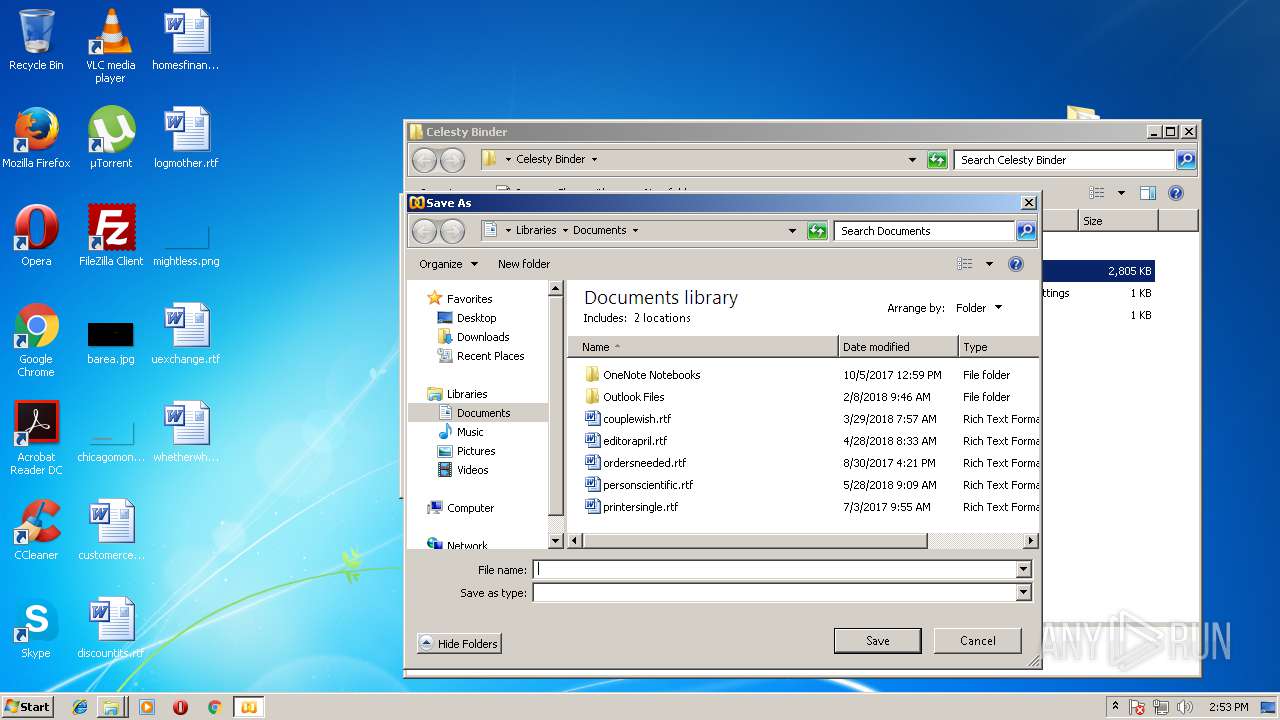This screenshot has height=720, width=1280.
Task: Open the help icon in Save As toolbar
Action: pos(1016,264)
